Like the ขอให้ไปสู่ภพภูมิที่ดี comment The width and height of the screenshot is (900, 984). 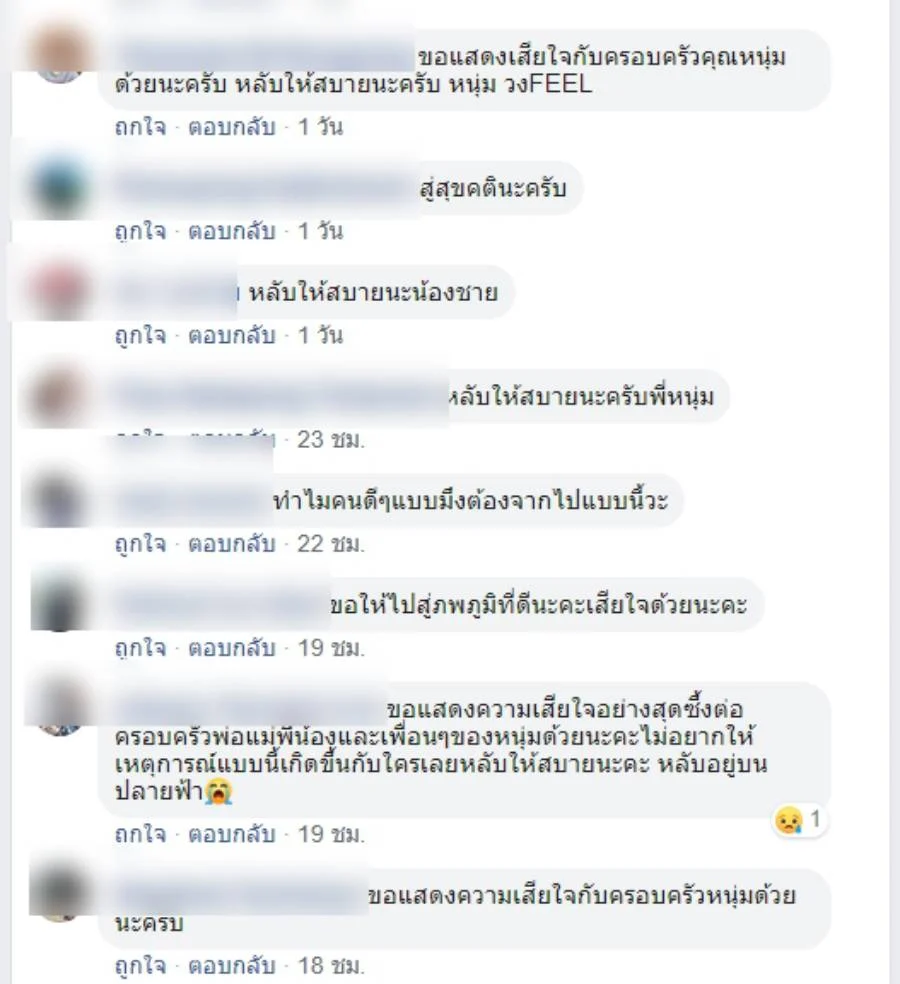pos(141,648)
